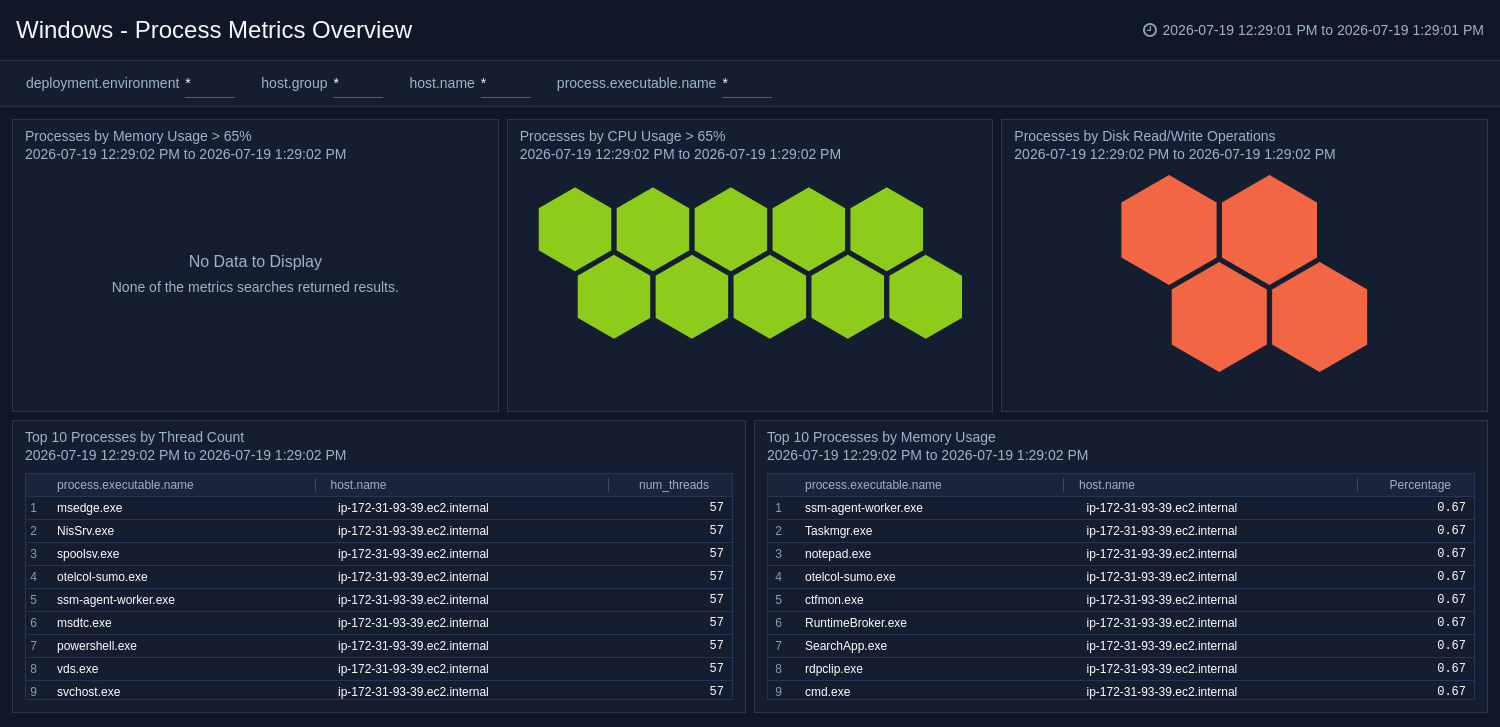Screen dimensions: 1500x727
Task: Sort thread table by num_threads column
Action: 673,485
